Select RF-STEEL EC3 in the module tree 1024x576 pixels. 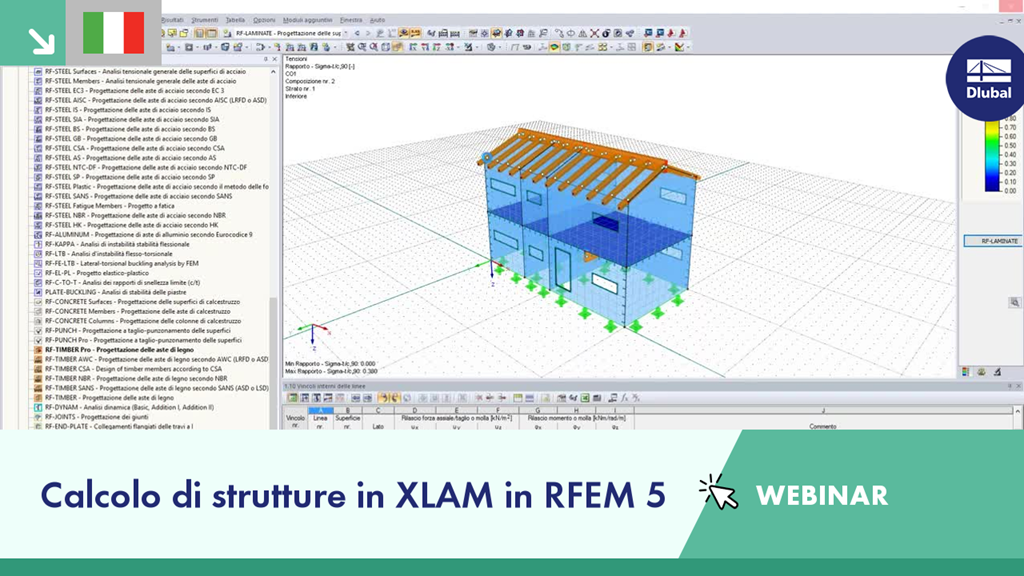[134, 91]
